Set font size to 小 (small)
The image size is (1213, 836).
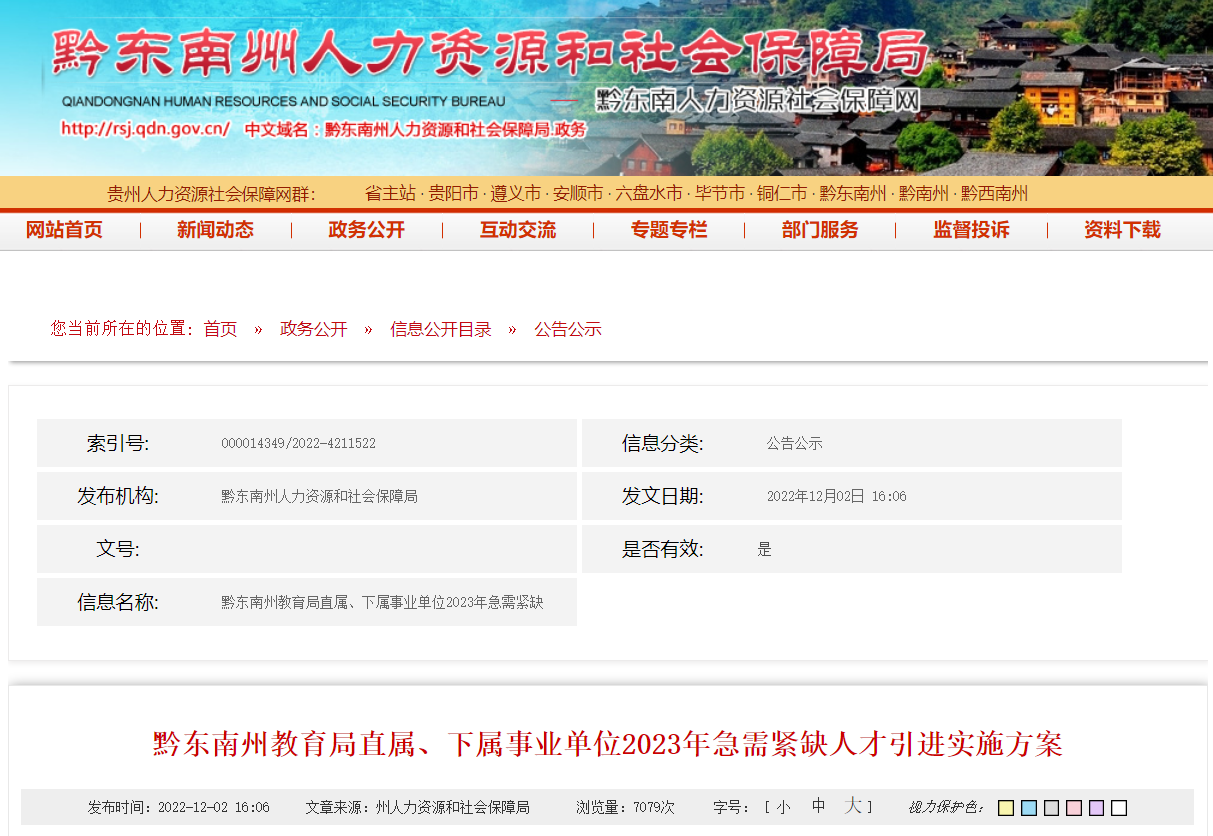(x=783, y=807)
